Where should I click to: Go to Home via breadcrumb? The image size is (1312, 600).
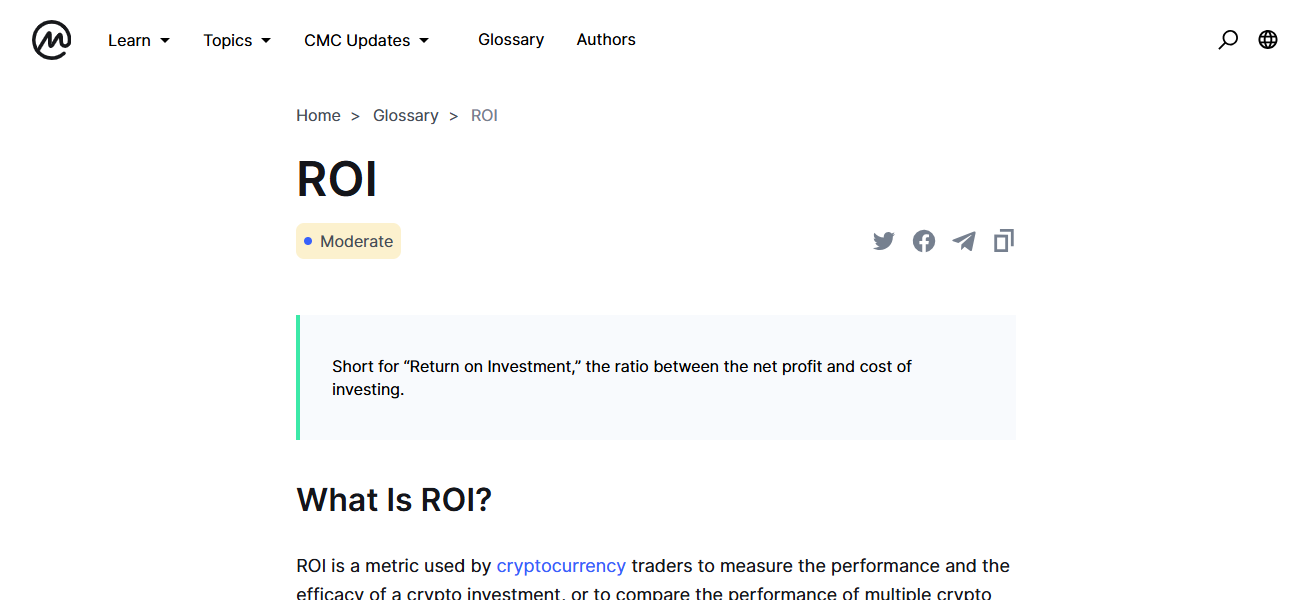(x=318, y=115)
